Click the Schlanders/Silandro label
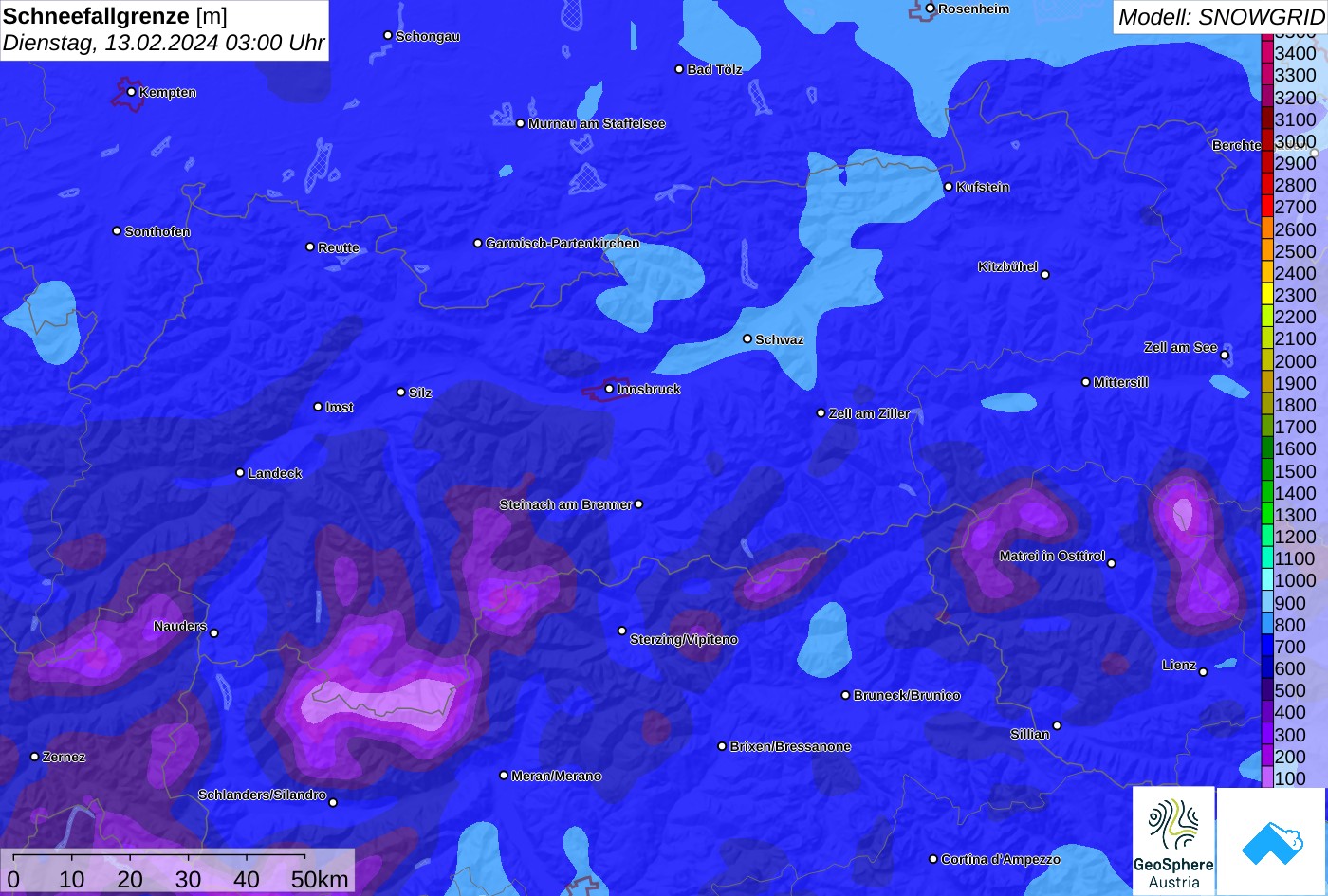 point(262,795)
